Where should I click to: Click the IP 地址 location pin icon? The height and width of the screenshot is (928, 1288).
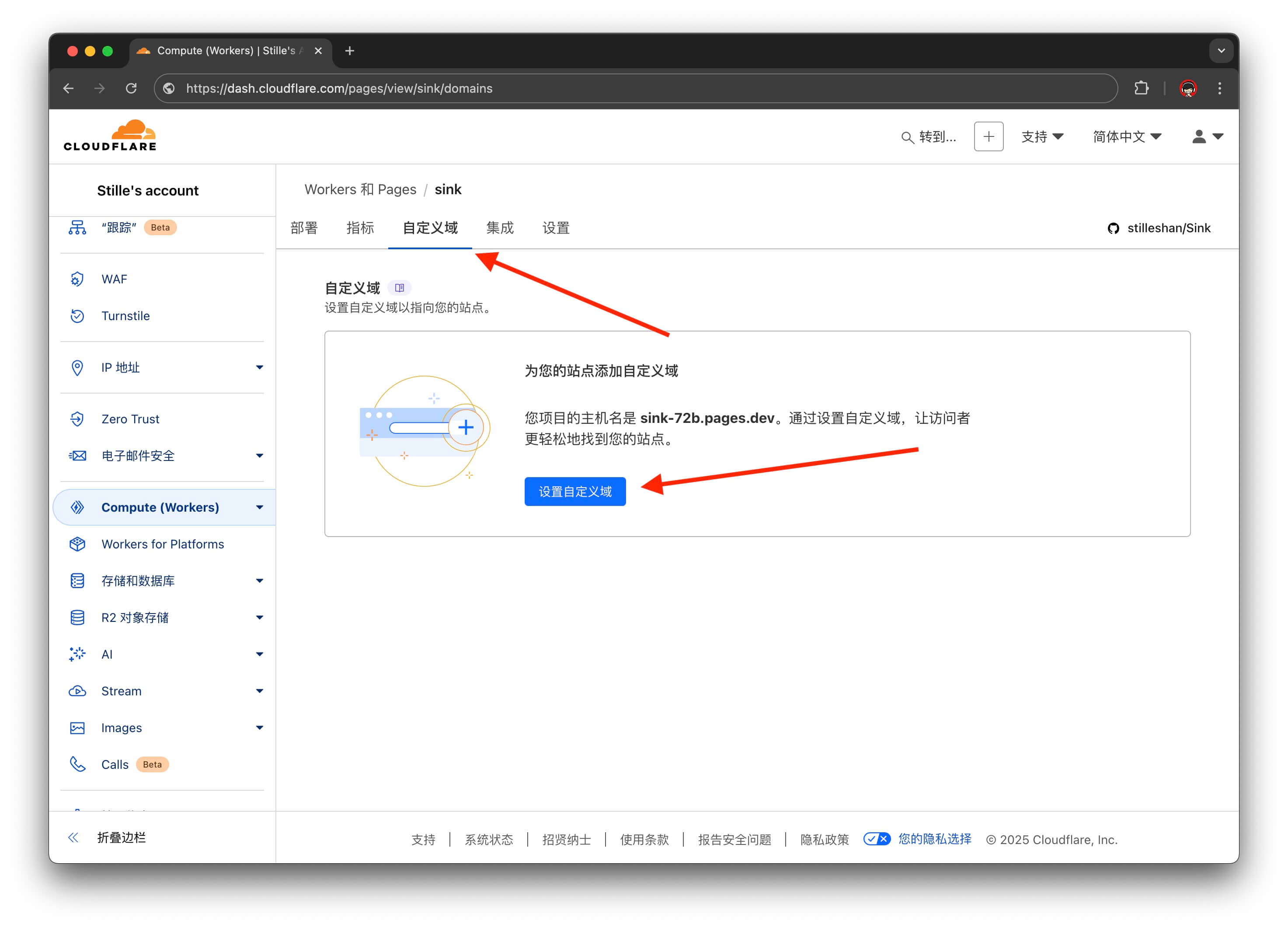(x=77, y=367)
